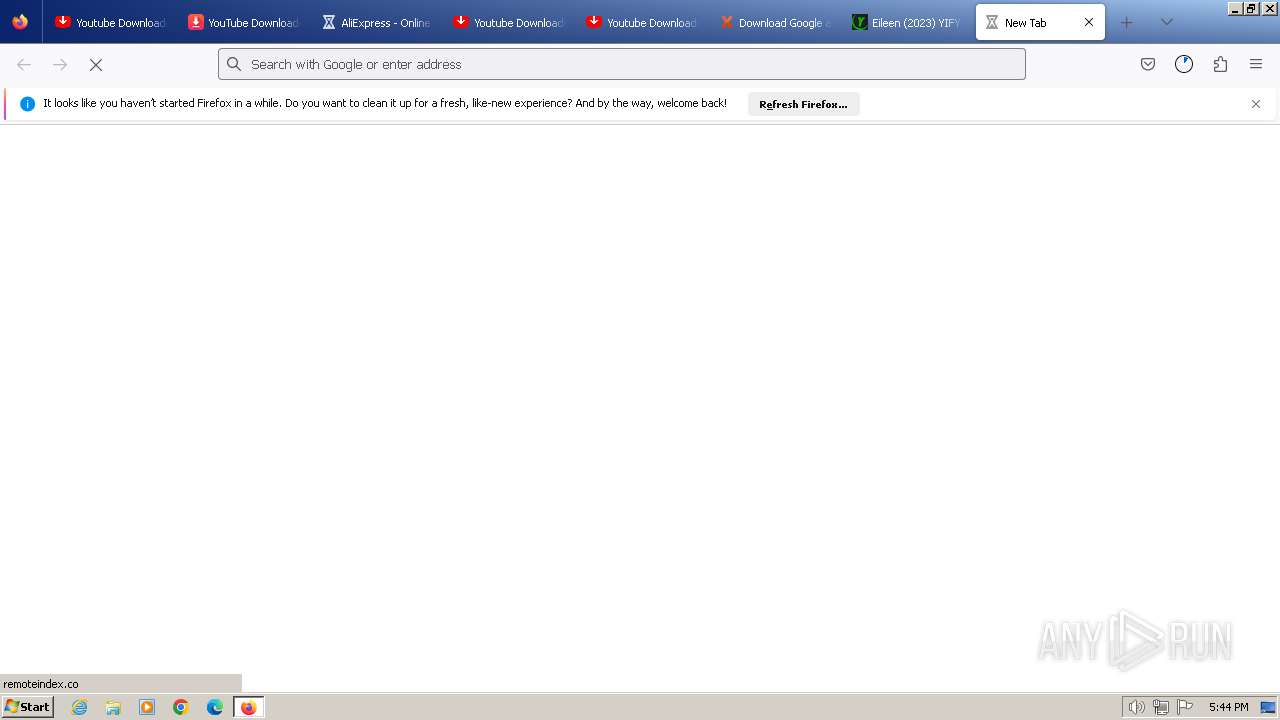Go forward to next page
This screenshot has width=1280, height=720.
pos(60,64)
